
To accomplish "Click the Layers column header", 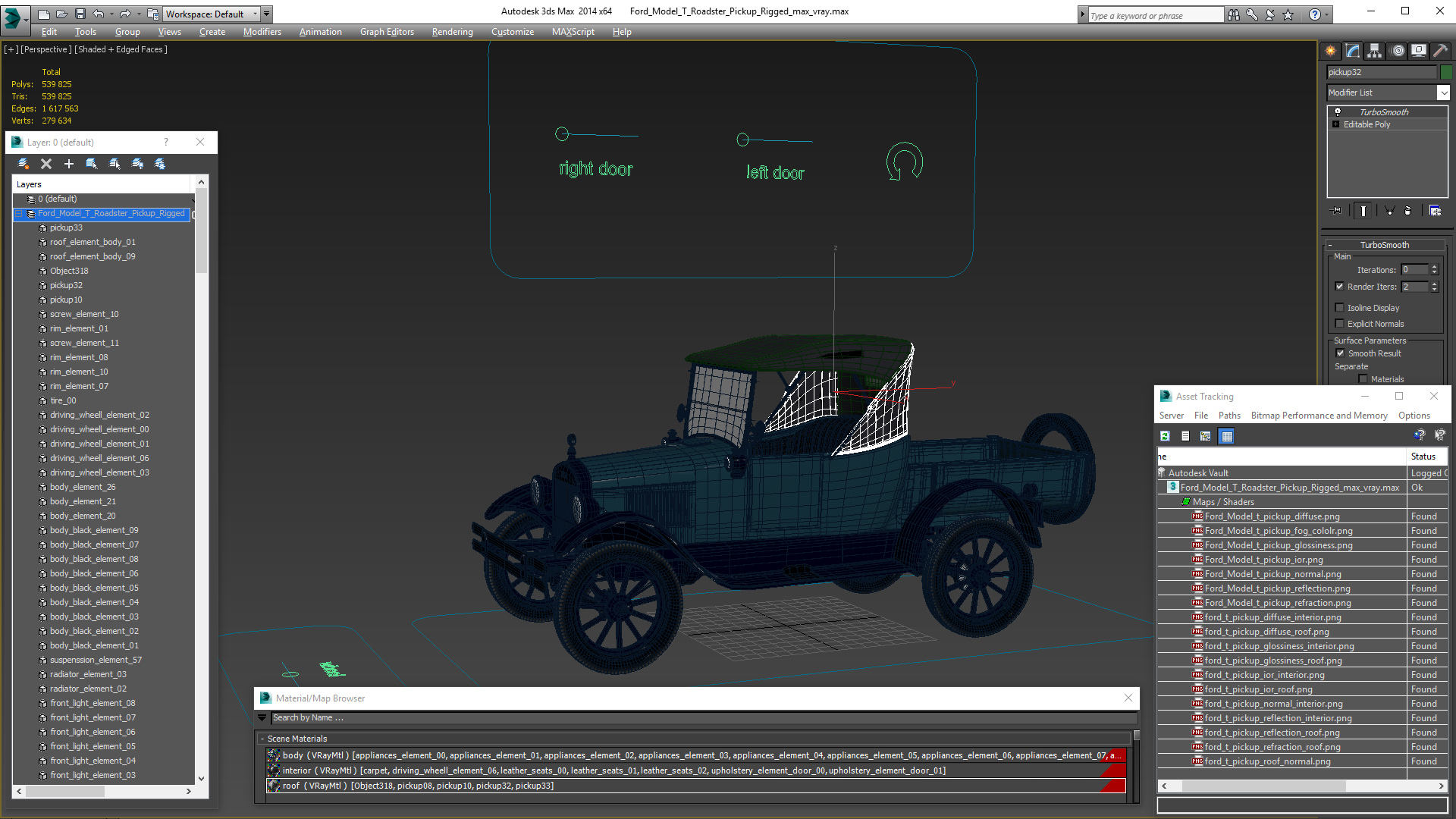I will (103, 184).
